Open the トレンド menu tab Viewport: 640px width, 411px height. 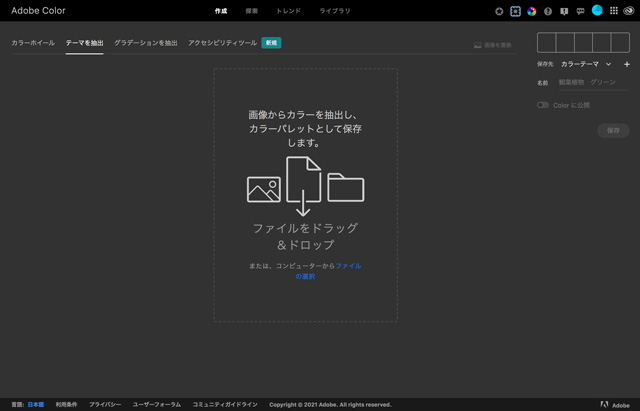pos(288,11)
